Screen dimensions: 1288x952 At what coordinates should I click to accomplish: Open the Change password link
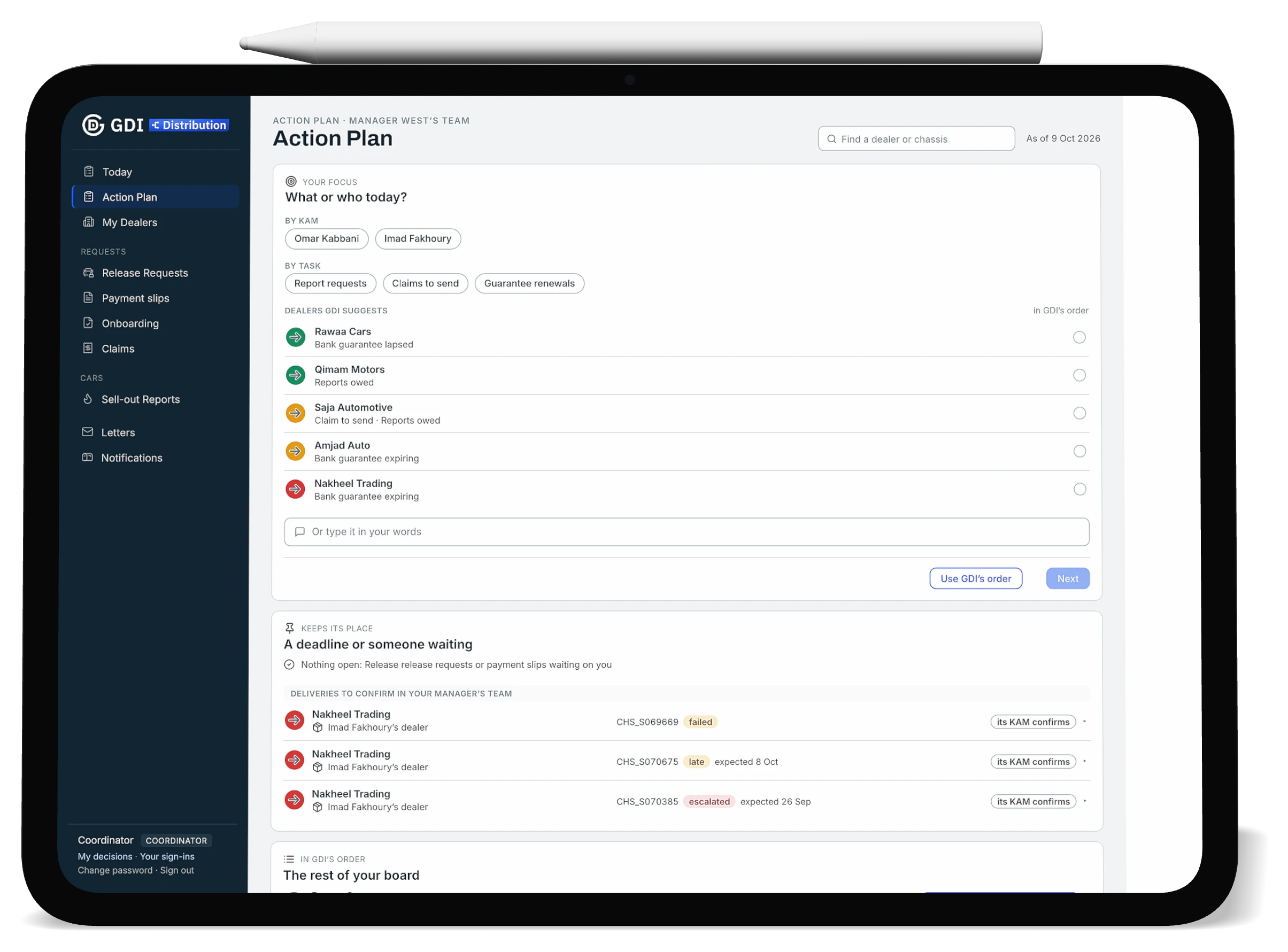point(115,871)
